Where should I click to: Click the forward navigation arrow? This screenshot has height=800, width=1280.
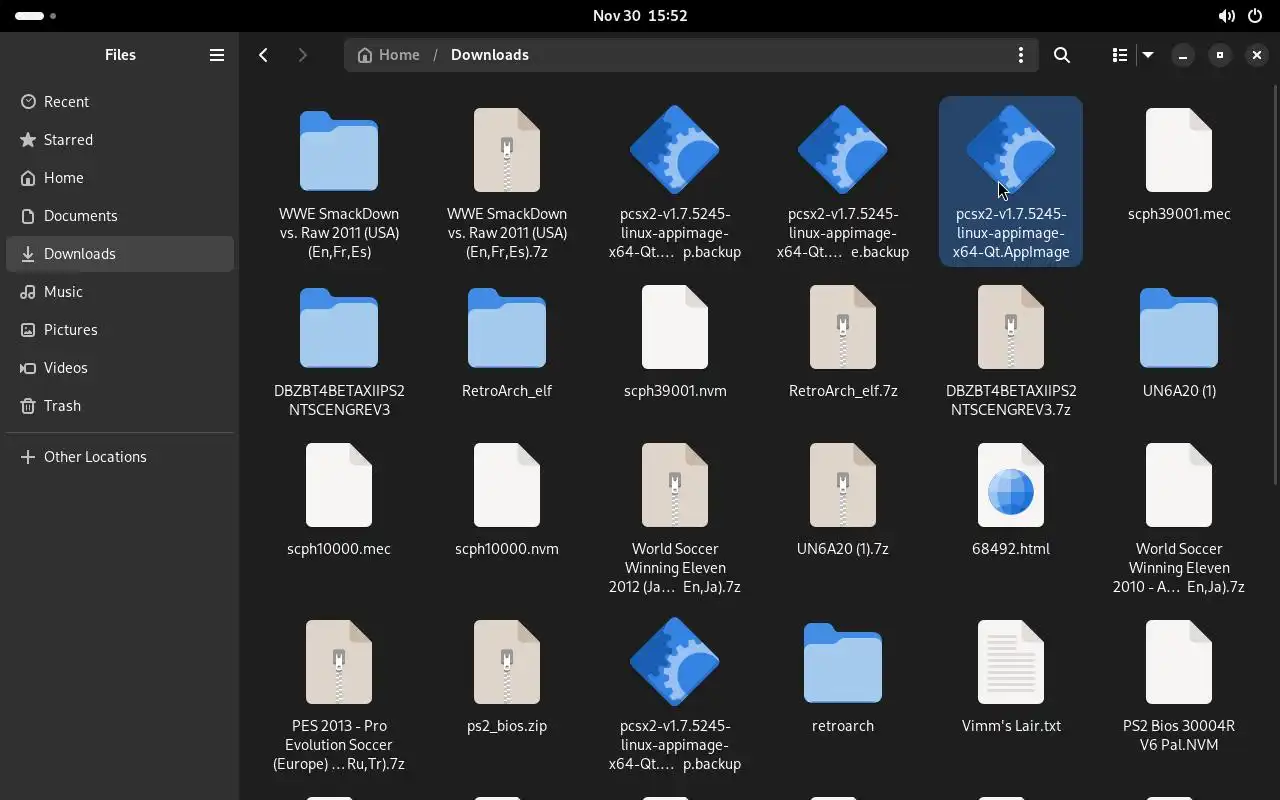pos(302,55)
